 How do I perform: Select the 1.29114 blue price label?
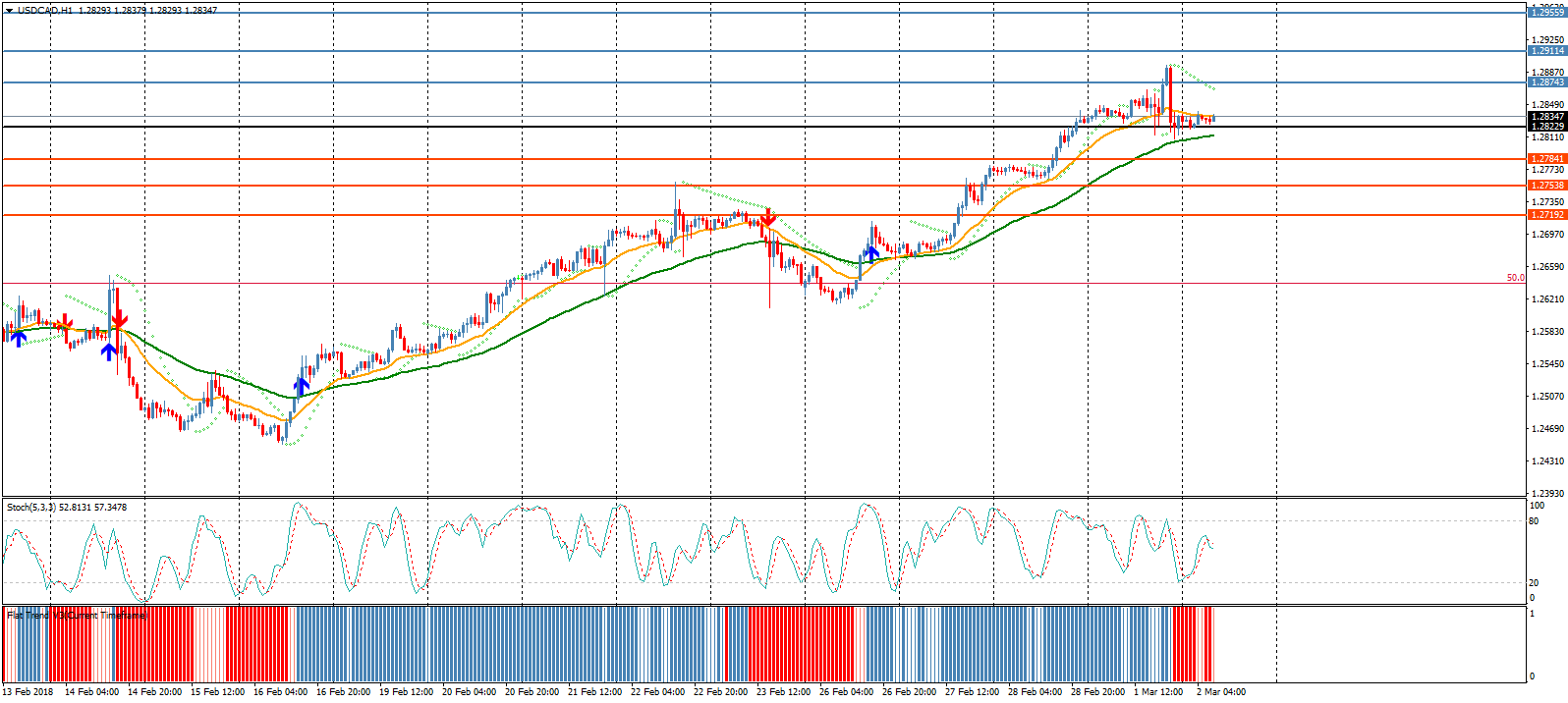pos(1546,51)
